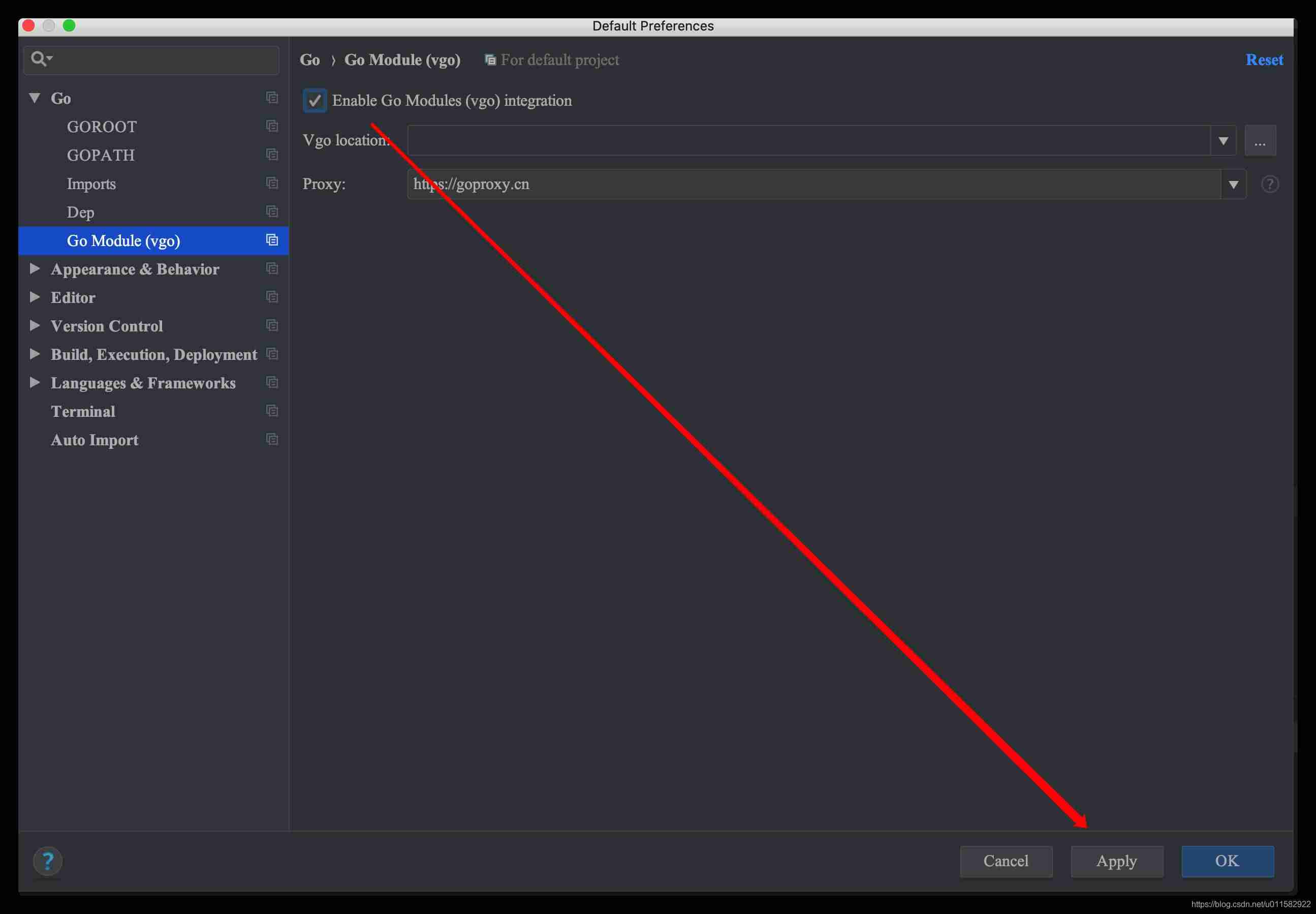This screenshot has height=914, width=1316.
Task: Click Go in the breadcrumb path
Action: coord(309,60)
